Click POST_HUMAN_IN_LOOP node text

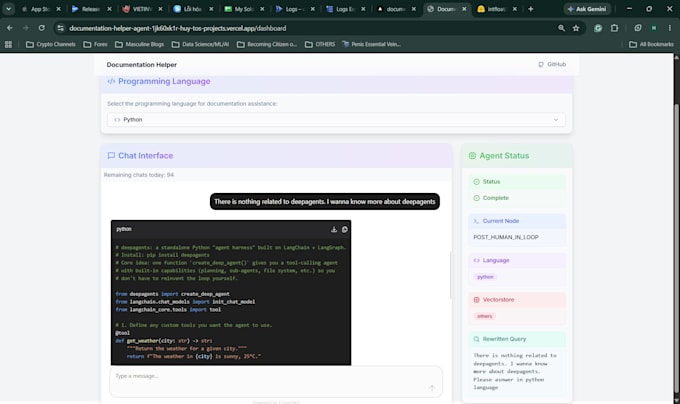[506, 238]
